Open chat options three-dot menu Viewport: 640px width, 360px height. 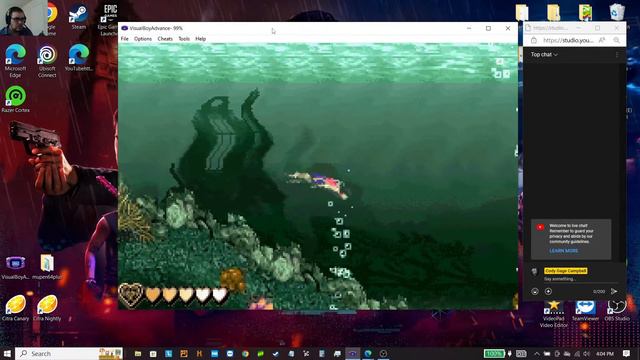point(617,54)
